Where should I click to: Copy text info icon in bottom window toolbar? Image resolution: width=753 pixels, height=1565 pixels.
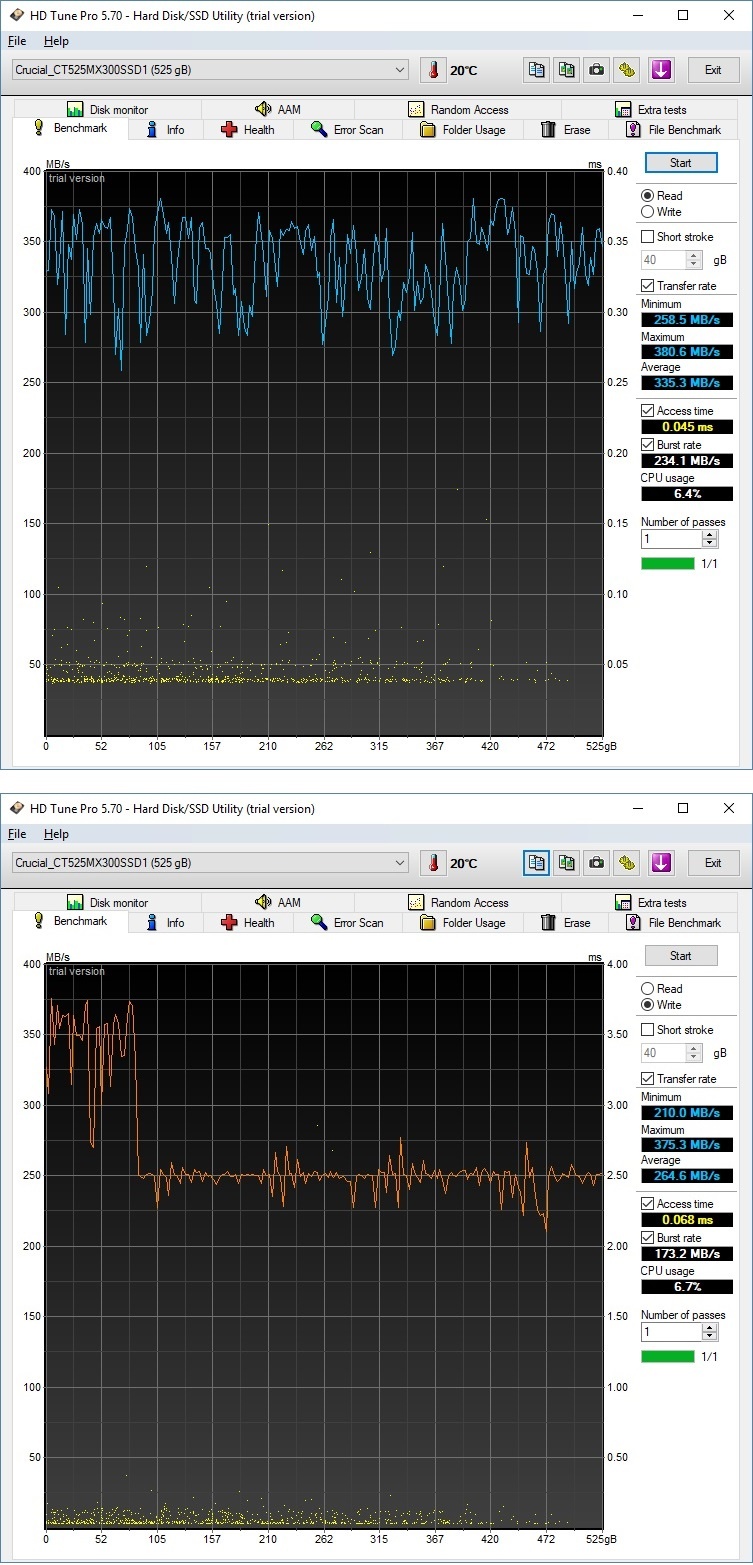(x=537, y=863)
